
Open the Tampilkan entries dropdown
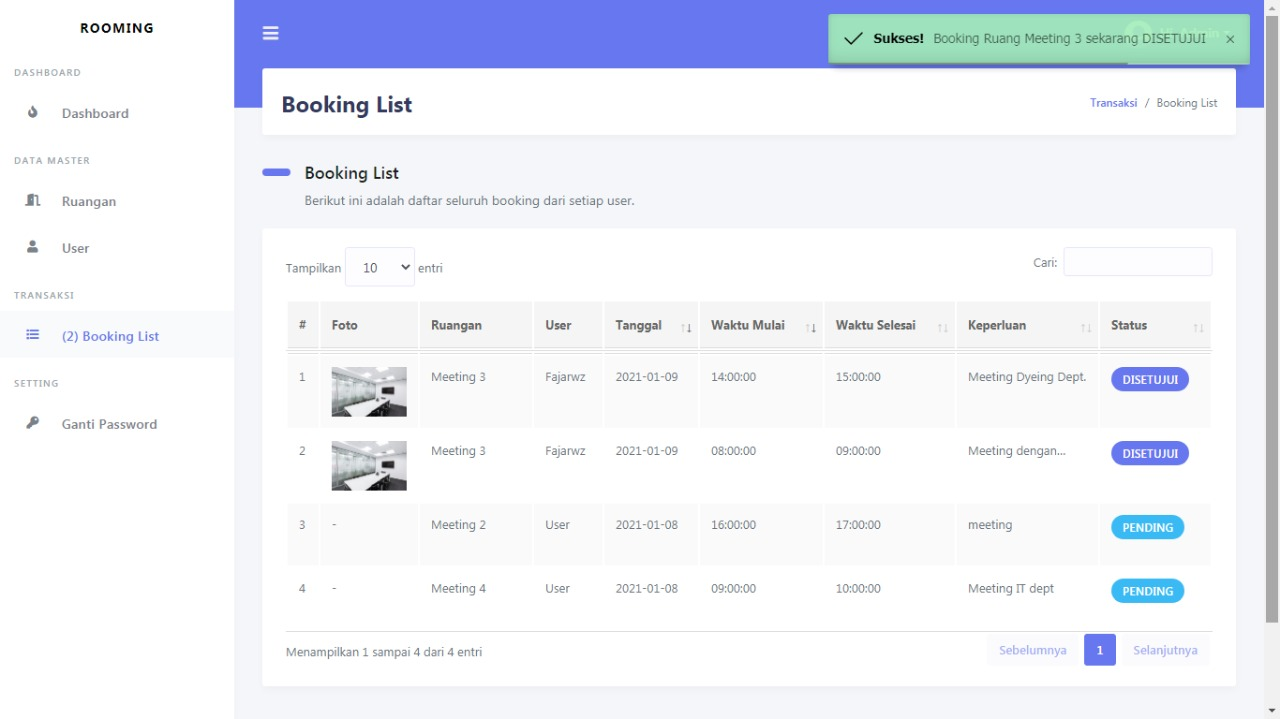(x=380, y=267)
